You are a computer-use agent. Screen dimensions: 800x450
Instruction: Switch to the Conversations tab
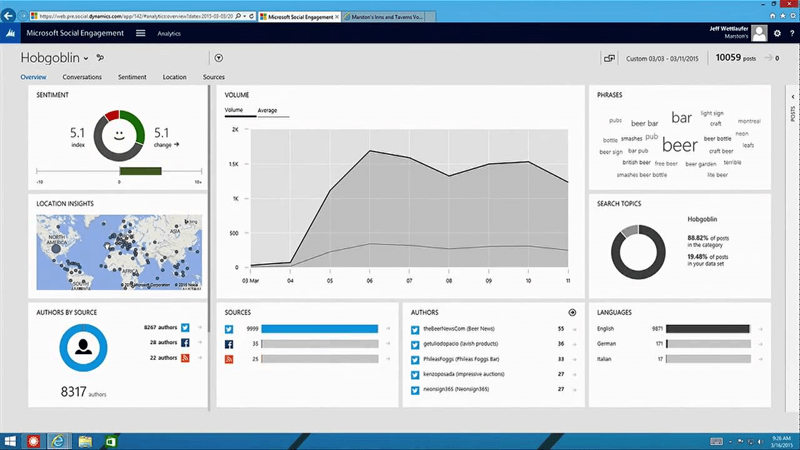82,77
